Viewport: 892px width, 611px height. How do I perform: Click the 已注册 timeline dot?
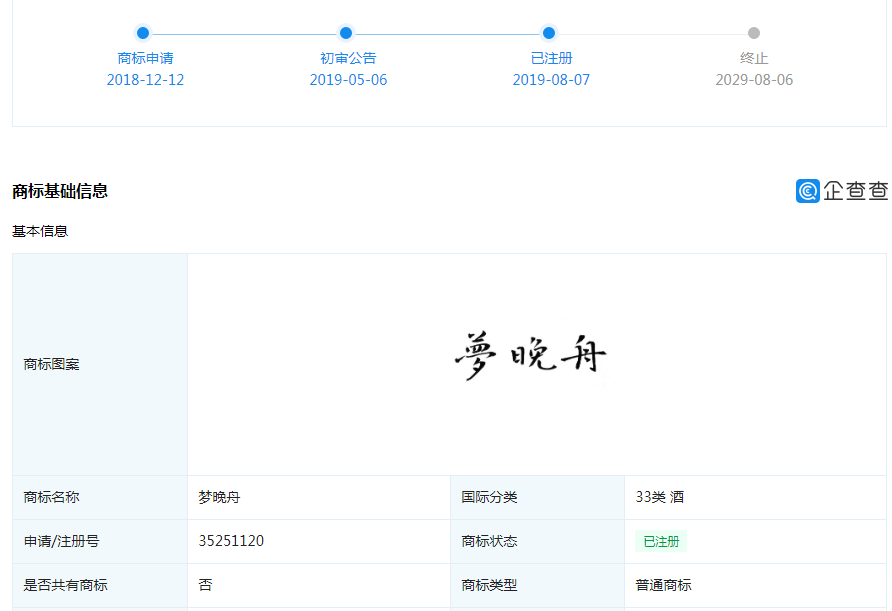[x=549, y=33]
